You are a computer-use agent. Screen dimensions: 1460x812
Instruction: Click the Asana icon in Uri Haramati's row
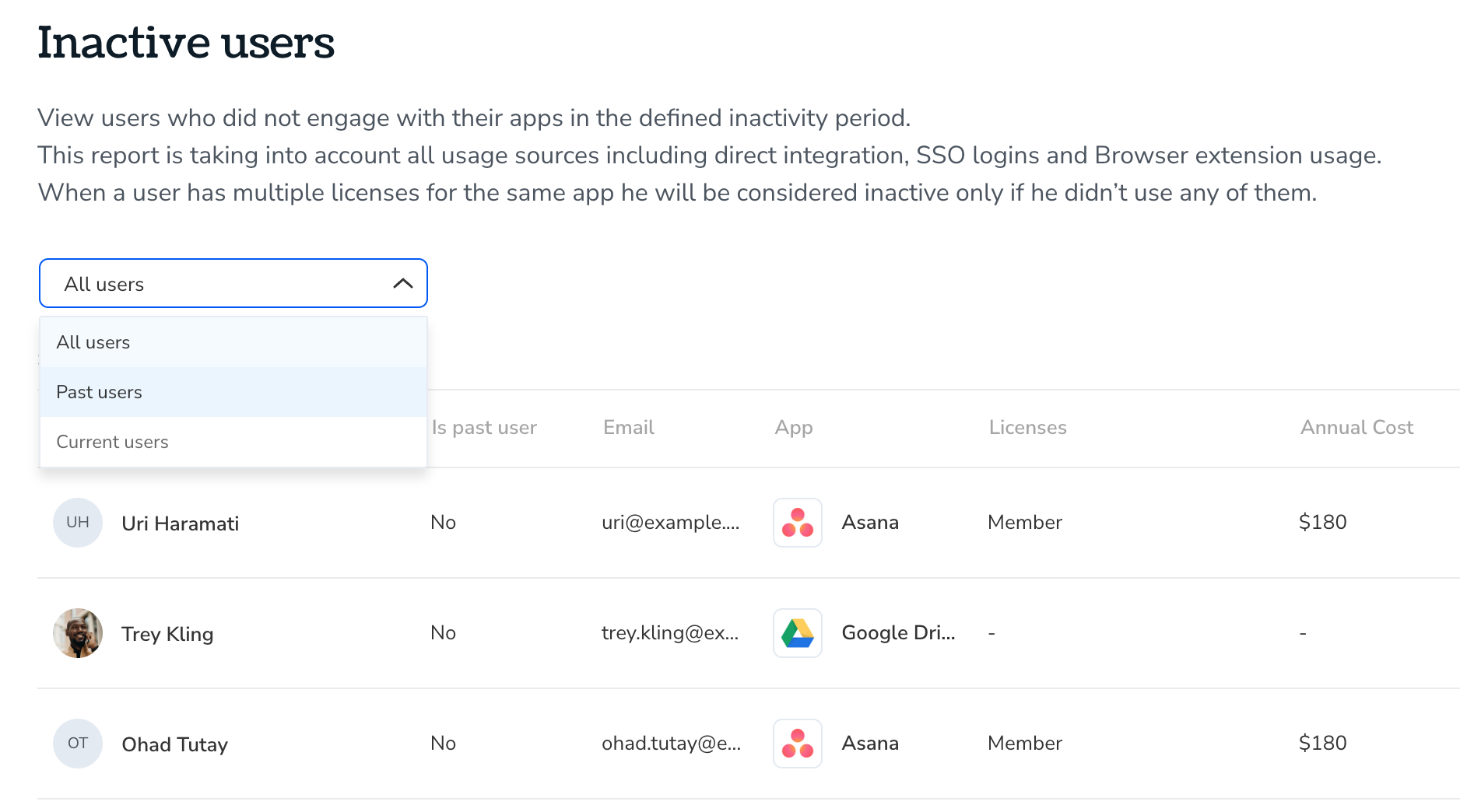798,523
